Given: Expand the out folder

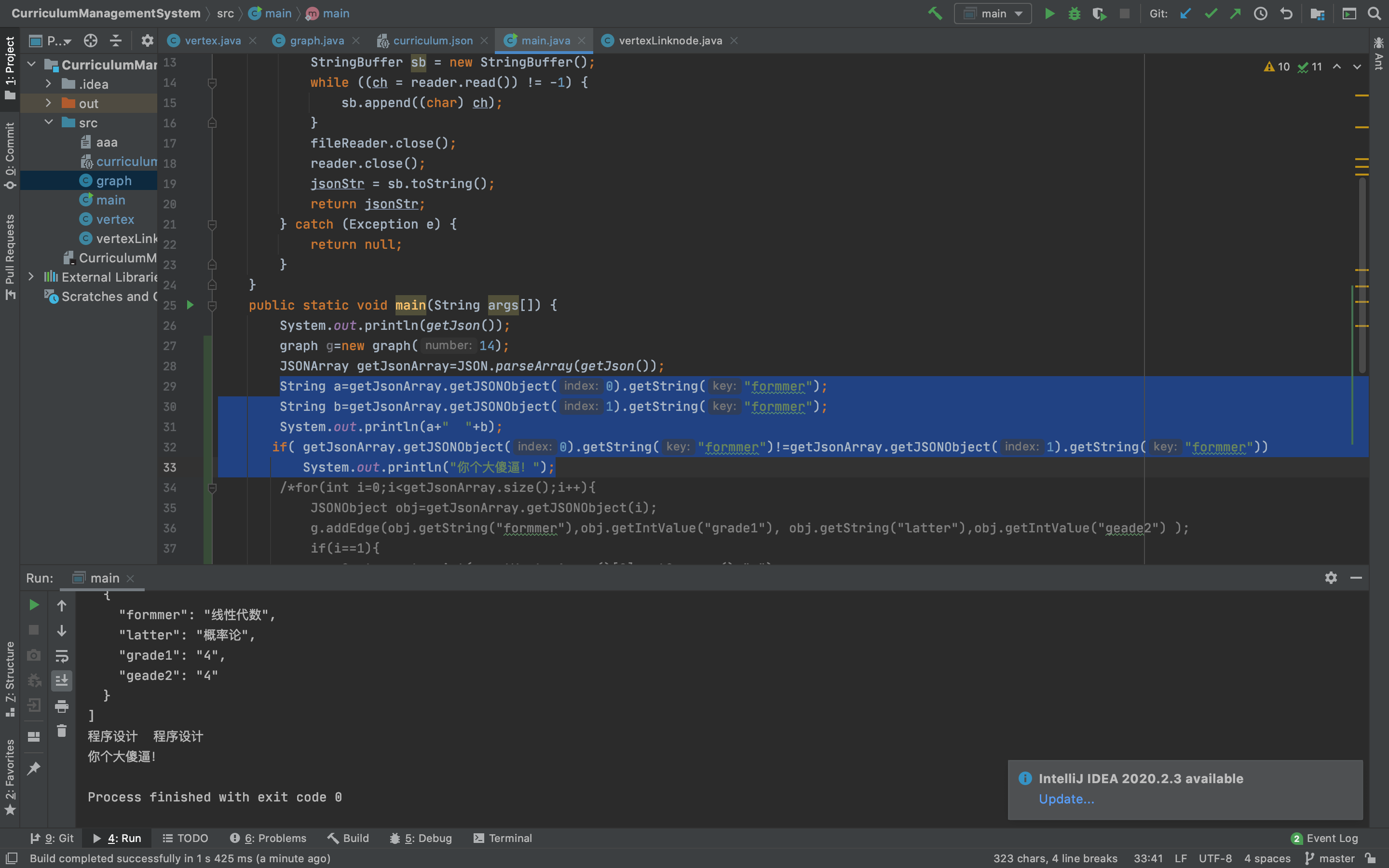Looking at the screenshot, I should [x=49, y=103].
